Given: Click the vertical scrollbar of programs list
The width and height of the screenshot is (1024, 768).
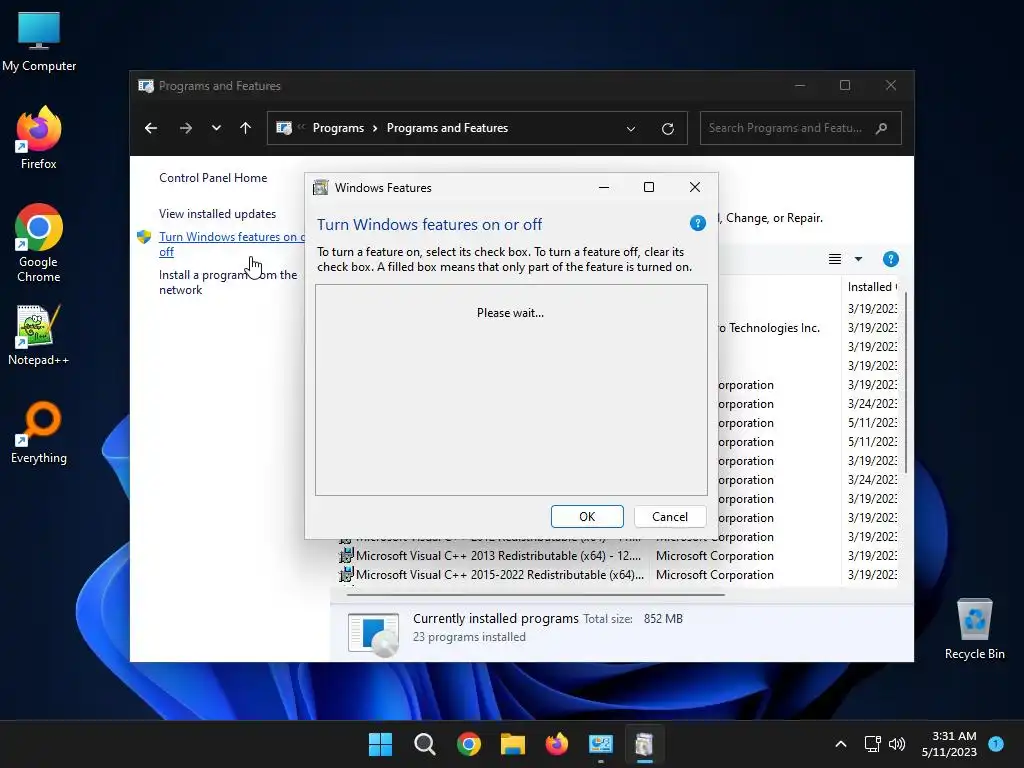Looking at the screenshot, I should tap(904, 383).
